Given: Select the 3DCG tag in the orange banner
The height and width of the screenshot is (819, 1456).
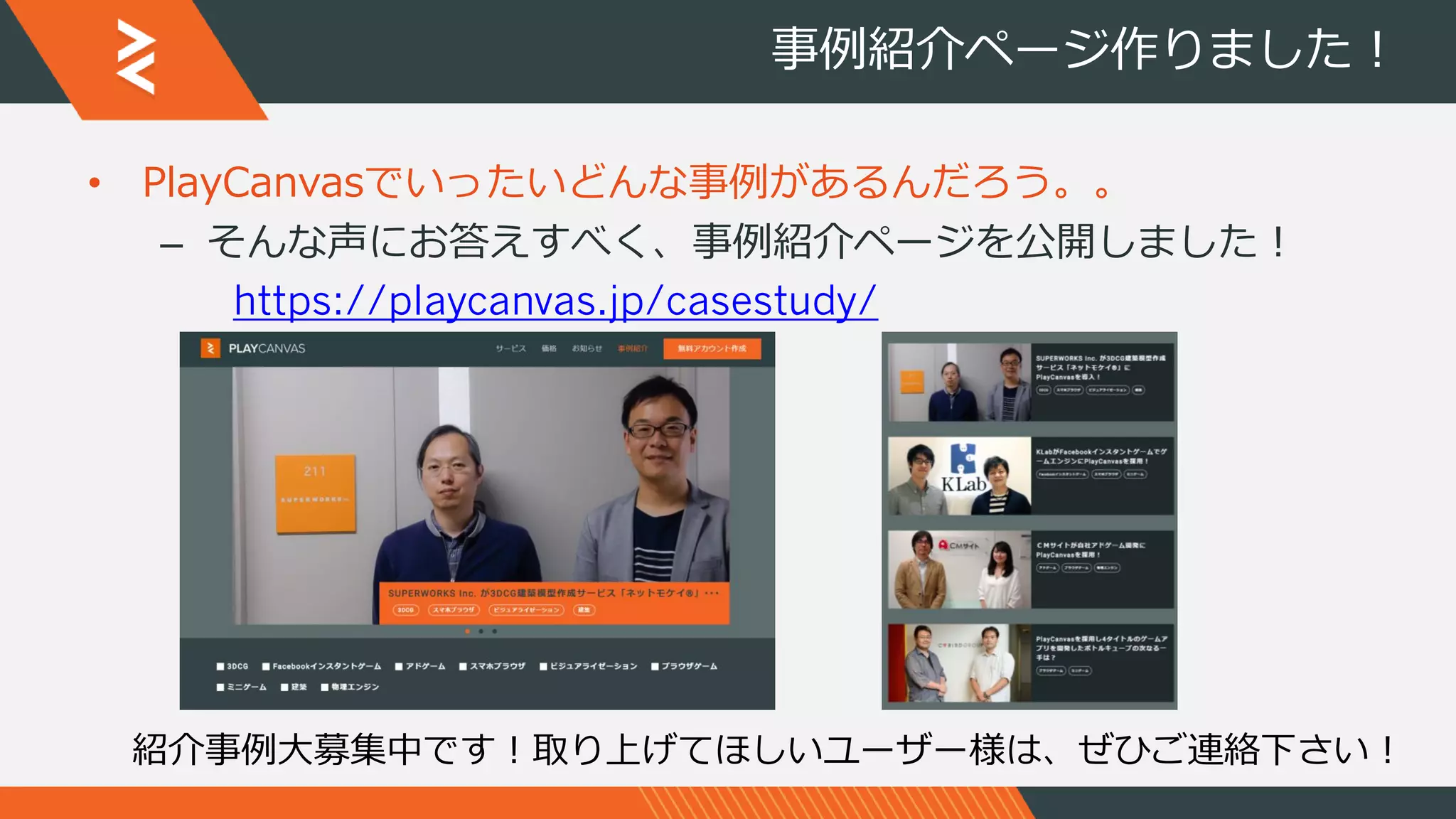Looking at the screenshot, I should (405, 610).
